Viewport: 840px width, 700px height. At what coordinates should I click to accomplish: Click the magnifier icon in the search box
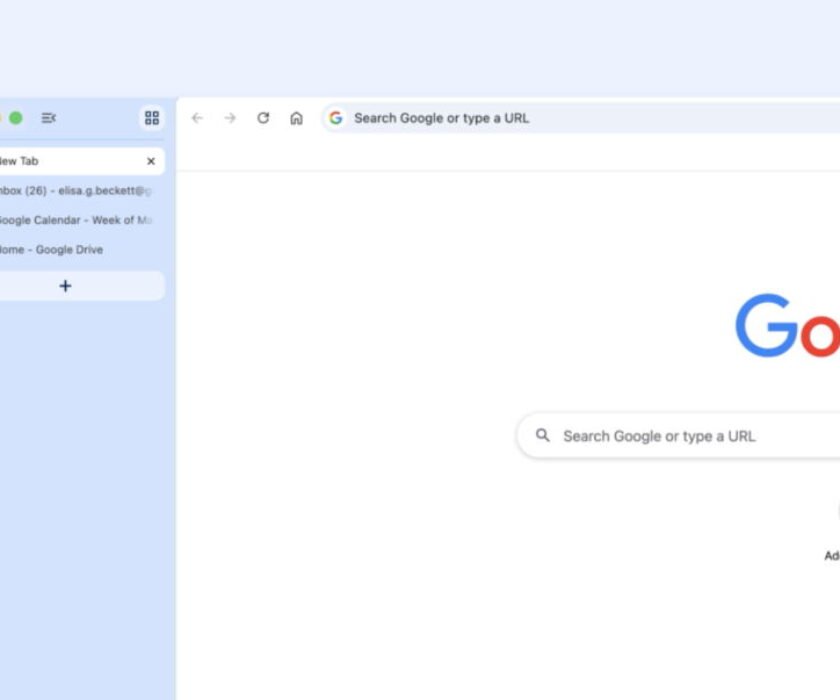(543, 435)
